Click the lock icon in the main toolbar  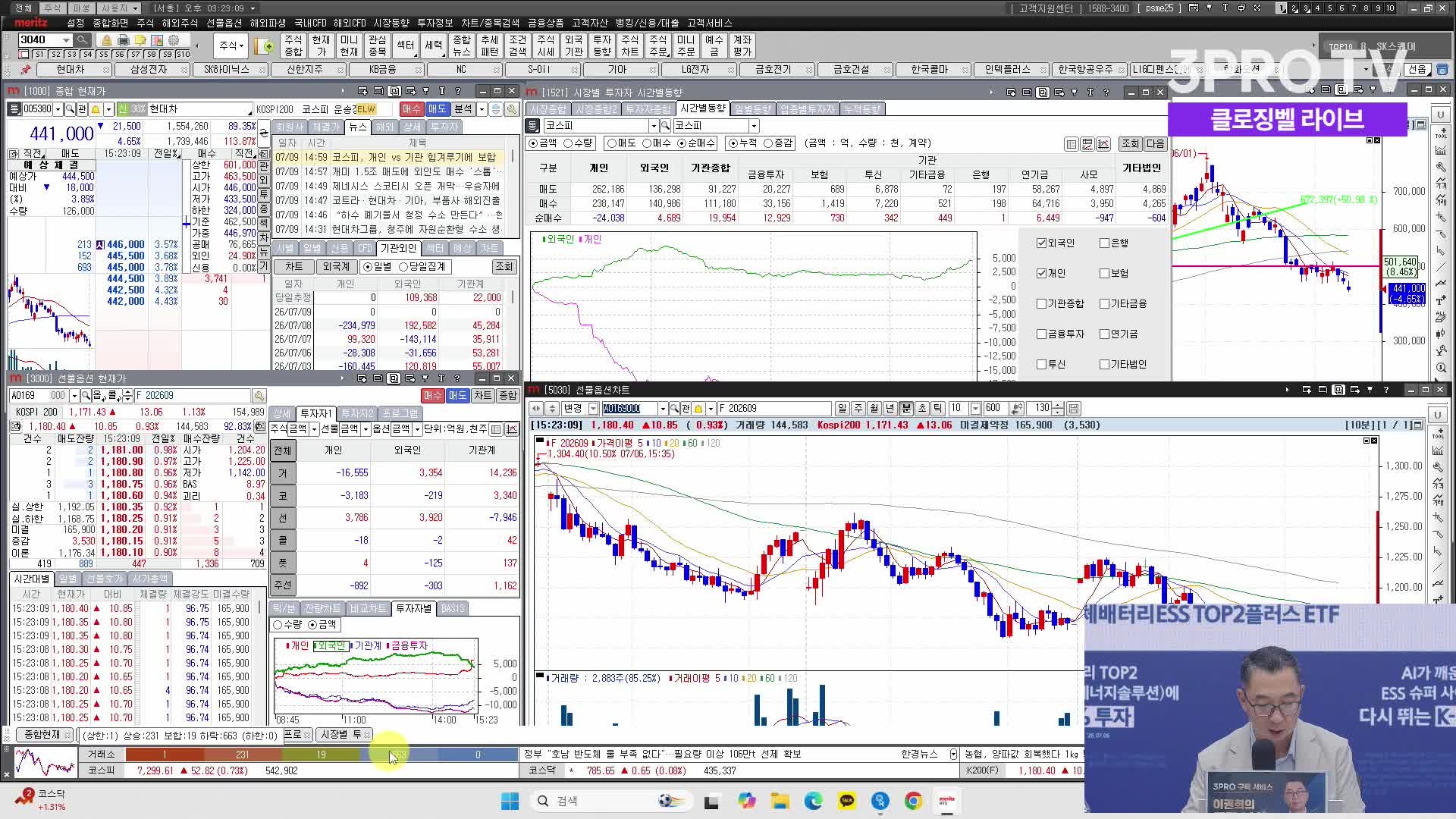pos(106,40)
